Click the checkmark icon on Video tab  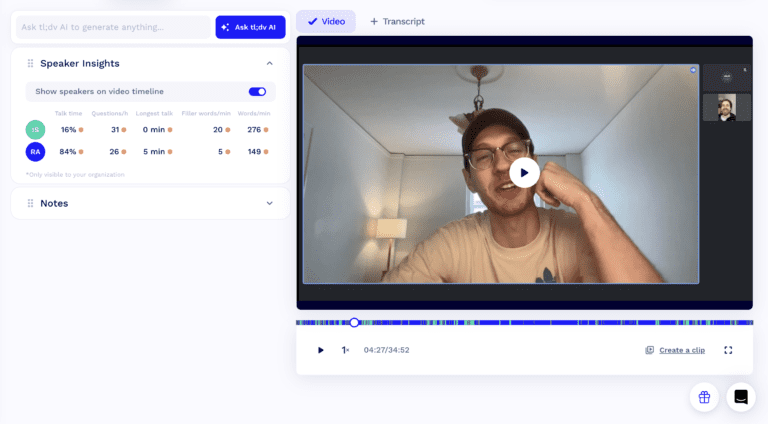(x=312, y=22)
